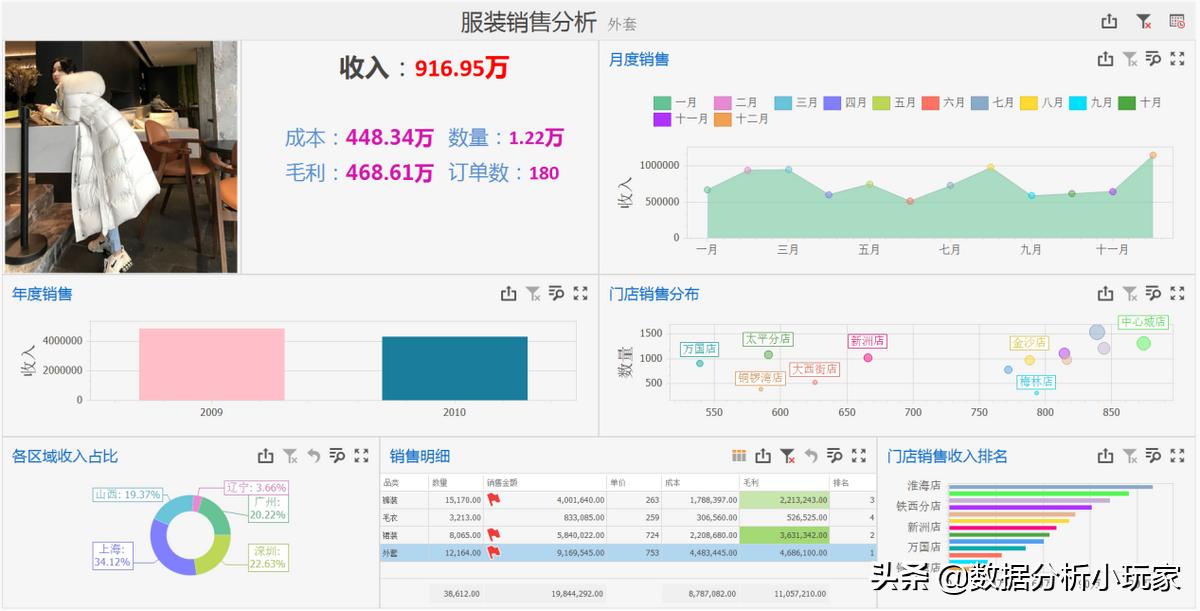Click the filter icon on 月度销售 panel

[1129, 58]
